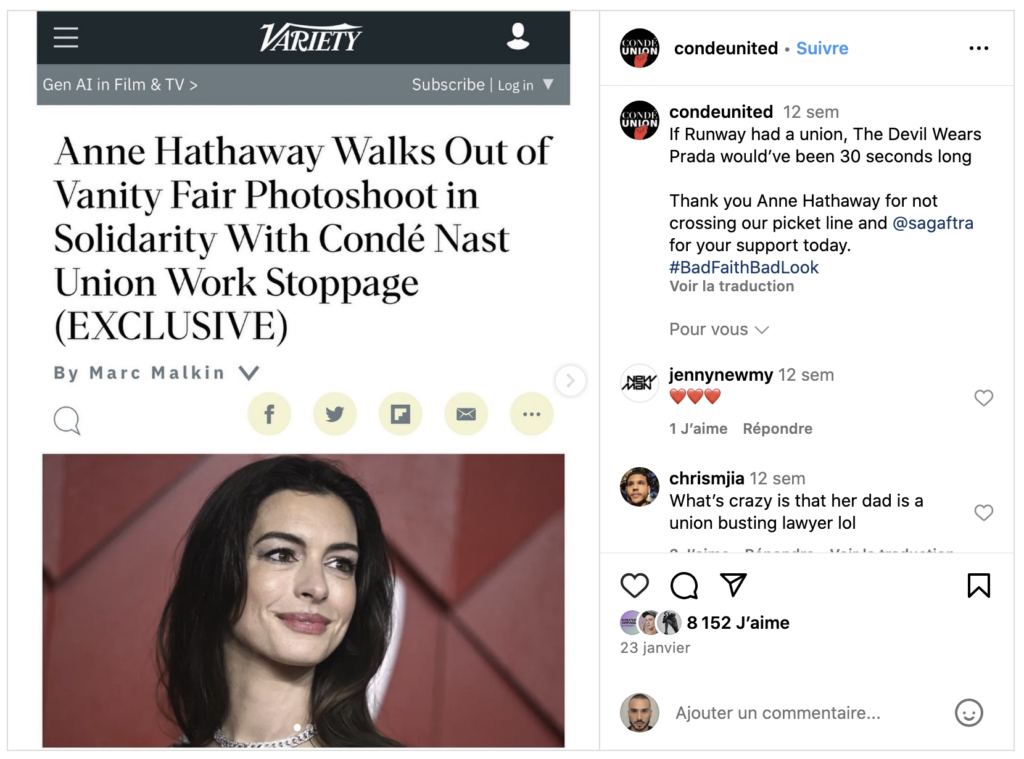Expand Marc Malkin author chevron

(x=249, y=373)
